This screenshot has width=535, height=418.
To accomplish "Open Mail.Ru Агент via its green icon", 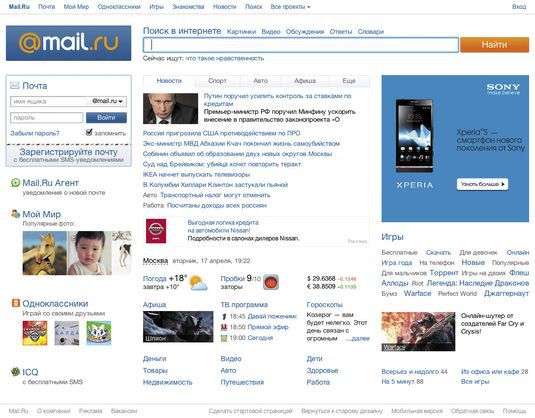I will (15, 183).
